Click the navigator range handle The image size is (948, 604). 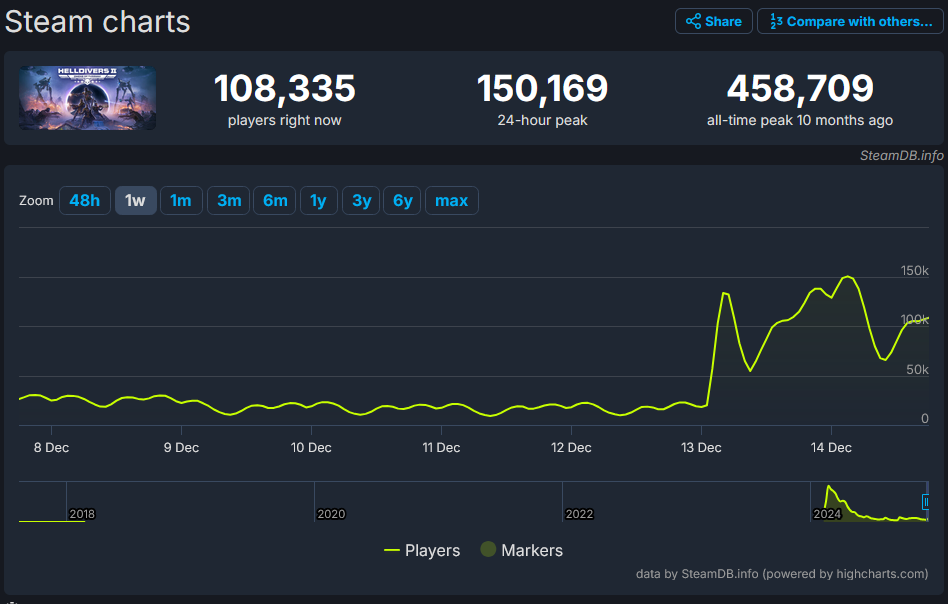[x=925, y=502]
